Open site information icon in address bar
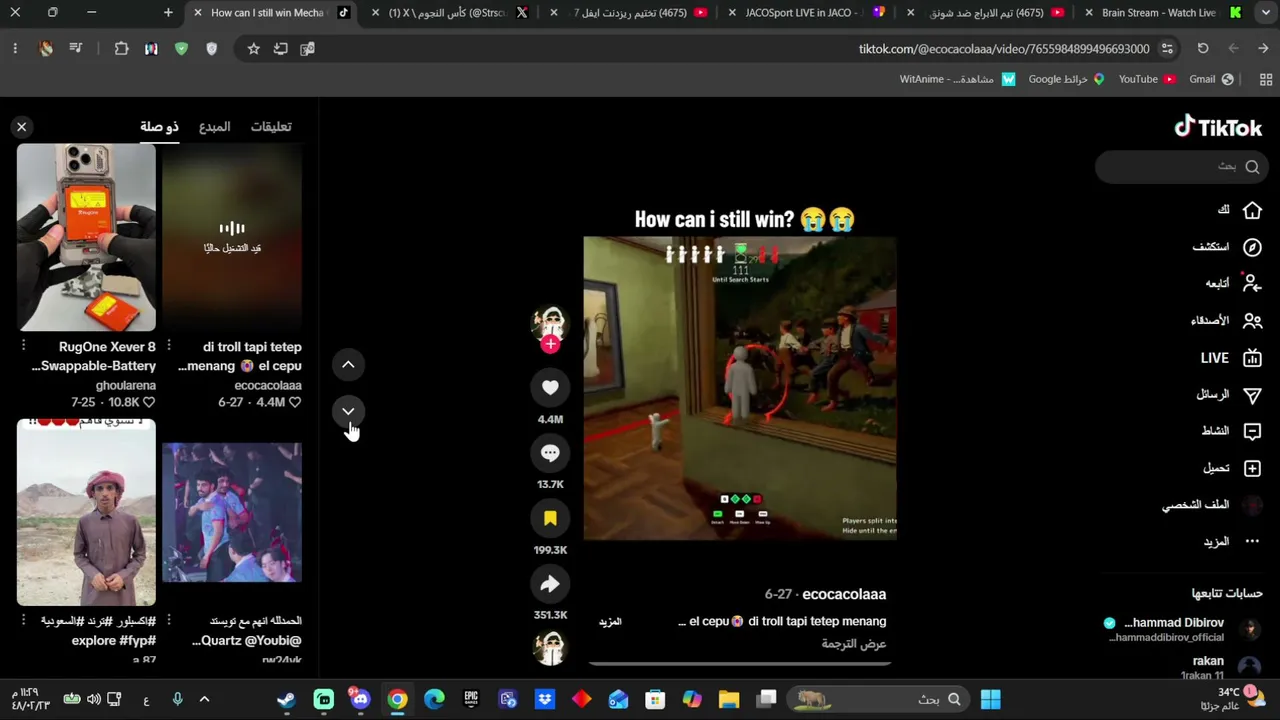 [1167, 49]
